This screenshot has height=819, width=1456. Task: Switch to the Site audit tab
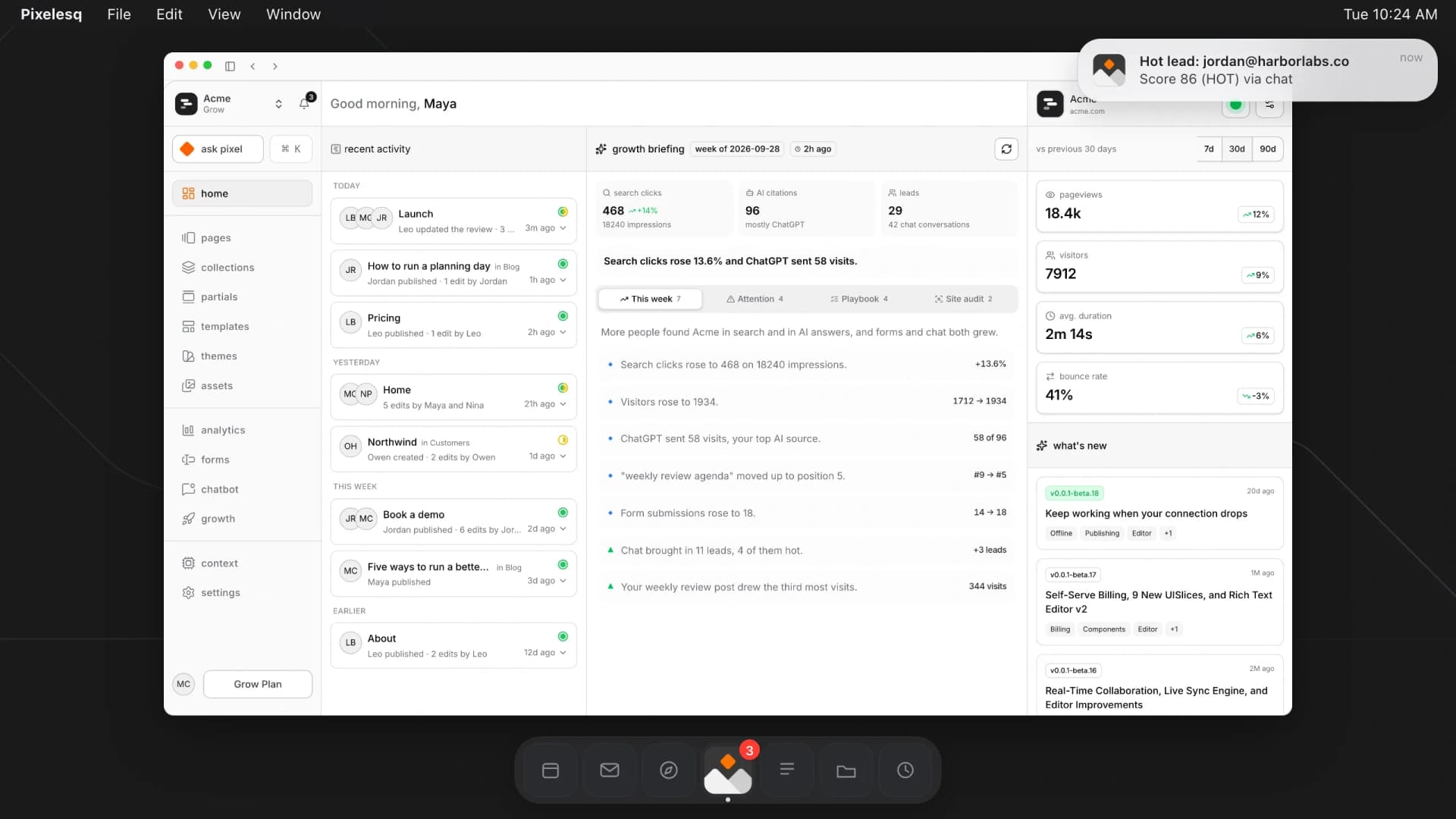pos(964,299)
